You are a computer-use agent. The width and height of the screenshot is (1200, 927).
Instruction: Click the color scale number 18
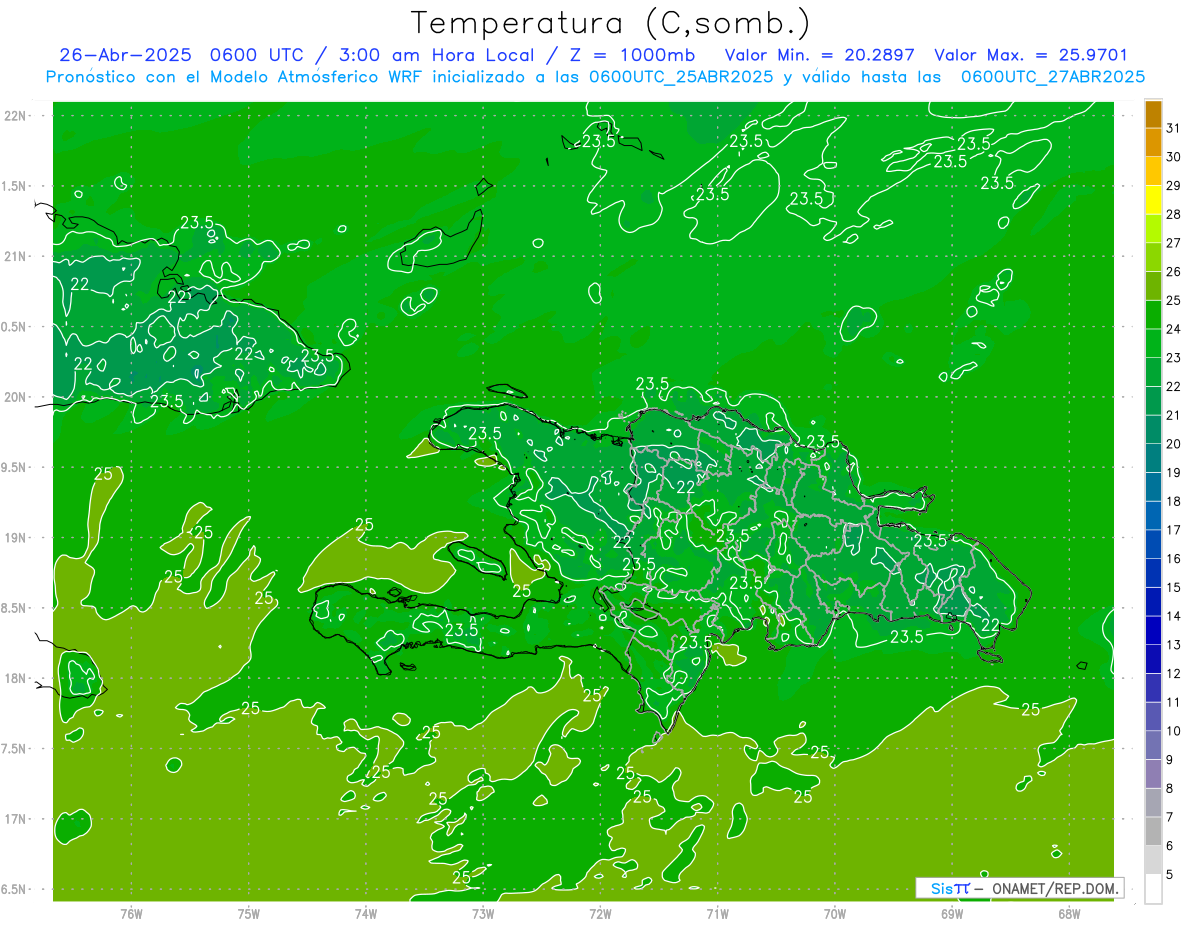tap(1173, 501)
